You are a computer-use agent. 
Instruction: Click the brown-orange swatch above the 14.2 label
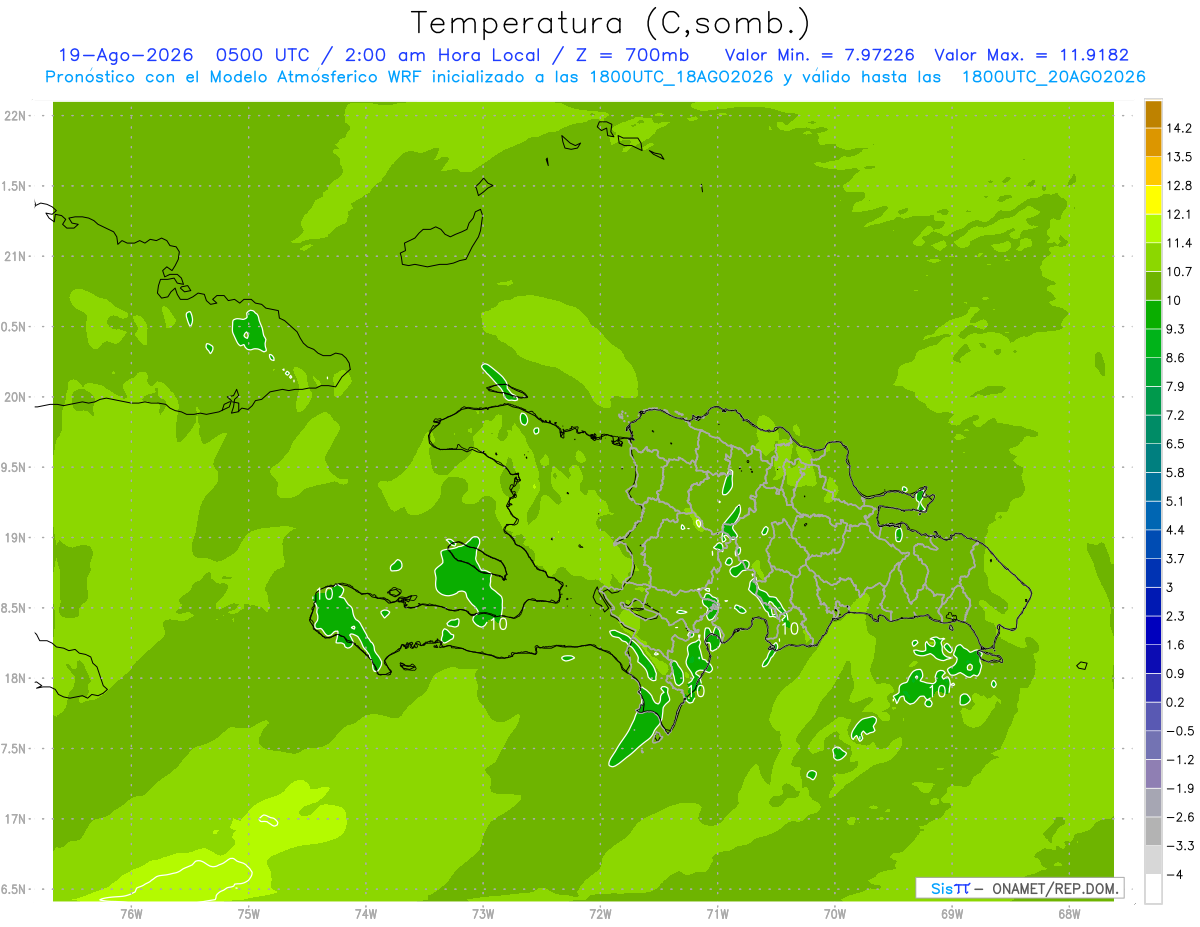point(1153,114)
